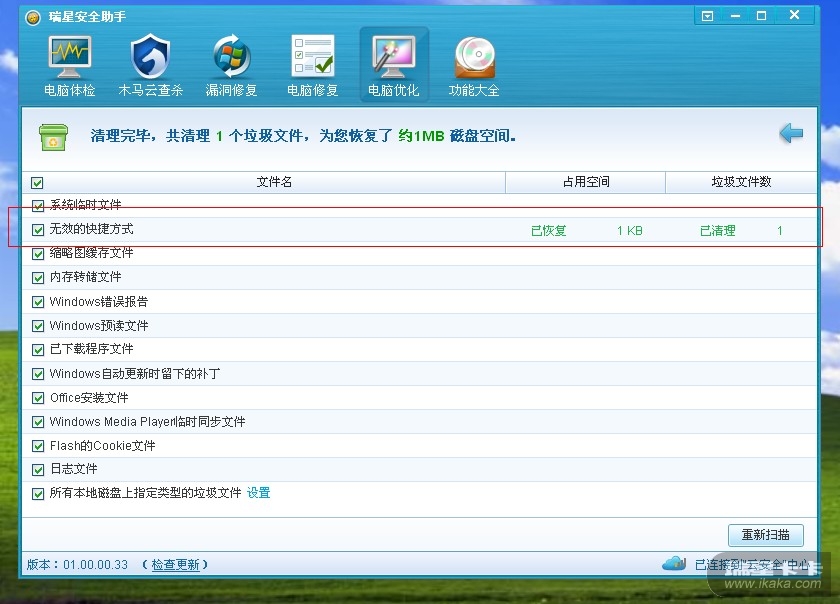Maximize the 瑞星安全助手 window
The height and width of the screenshot is (604, 840).
[761, 16]
